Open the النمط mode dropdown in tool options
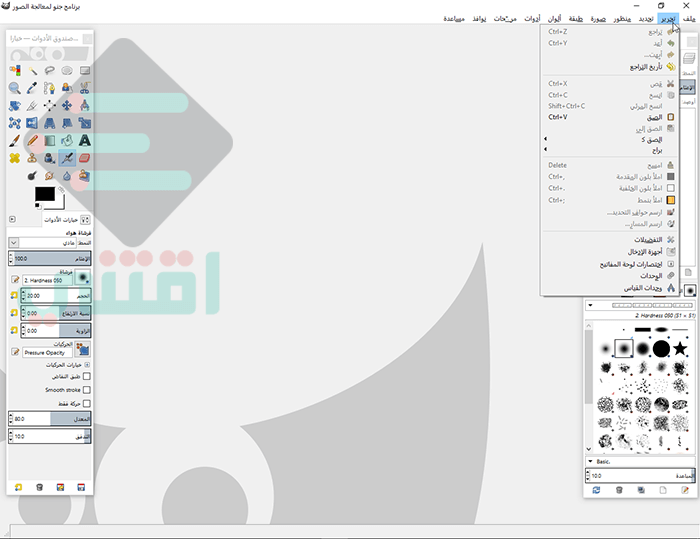 pyautogui.click(x=14, y=242)
